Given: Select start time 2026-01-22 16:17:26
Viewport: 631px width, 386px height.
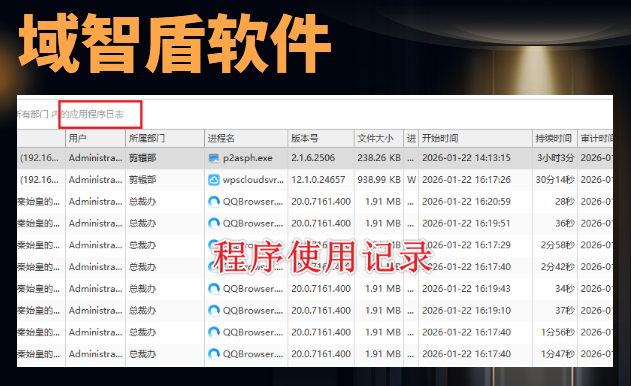Looking at the screenshot, I should (466, 180).
